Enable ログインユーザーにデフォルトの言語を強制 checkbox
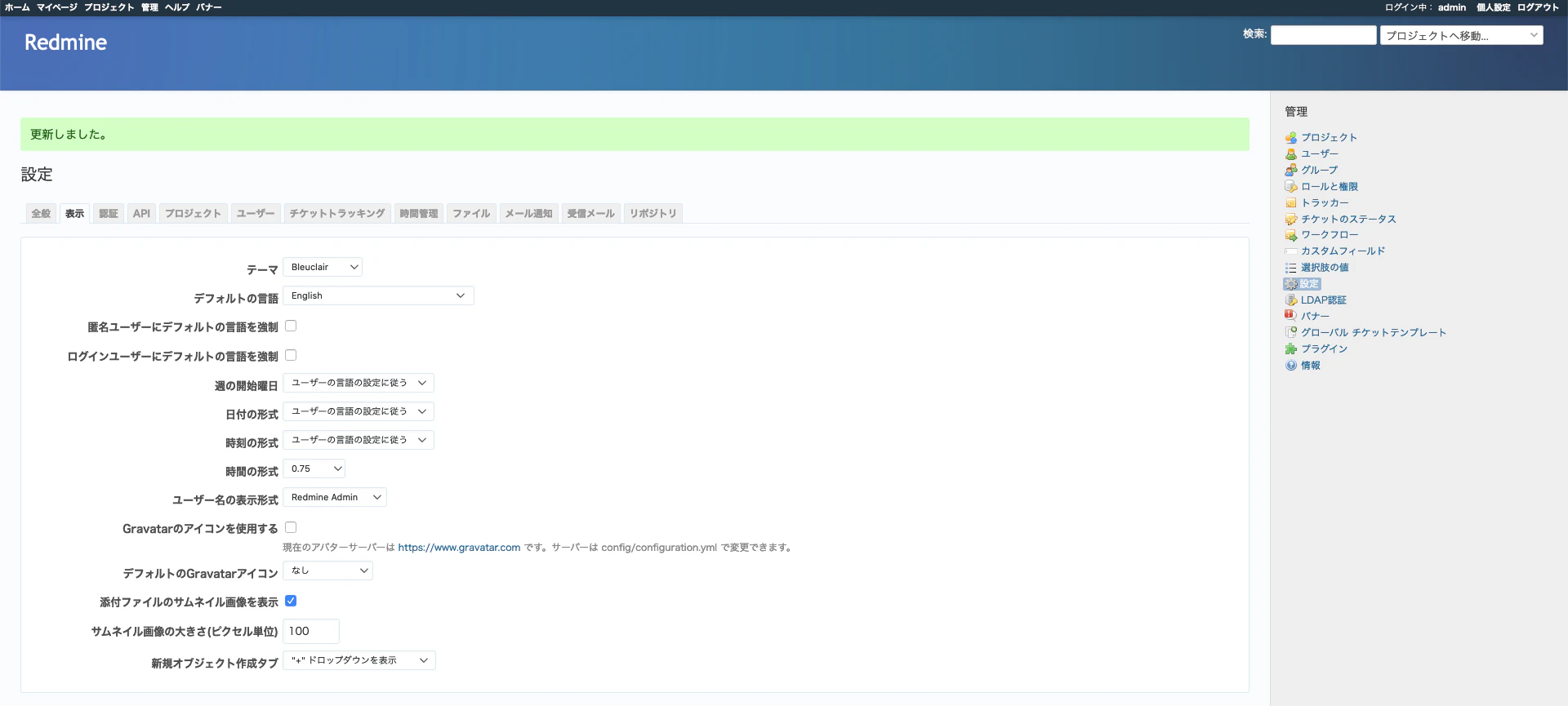The width and height of the screenshot is (1568, 706). click(x=291, y=355)
